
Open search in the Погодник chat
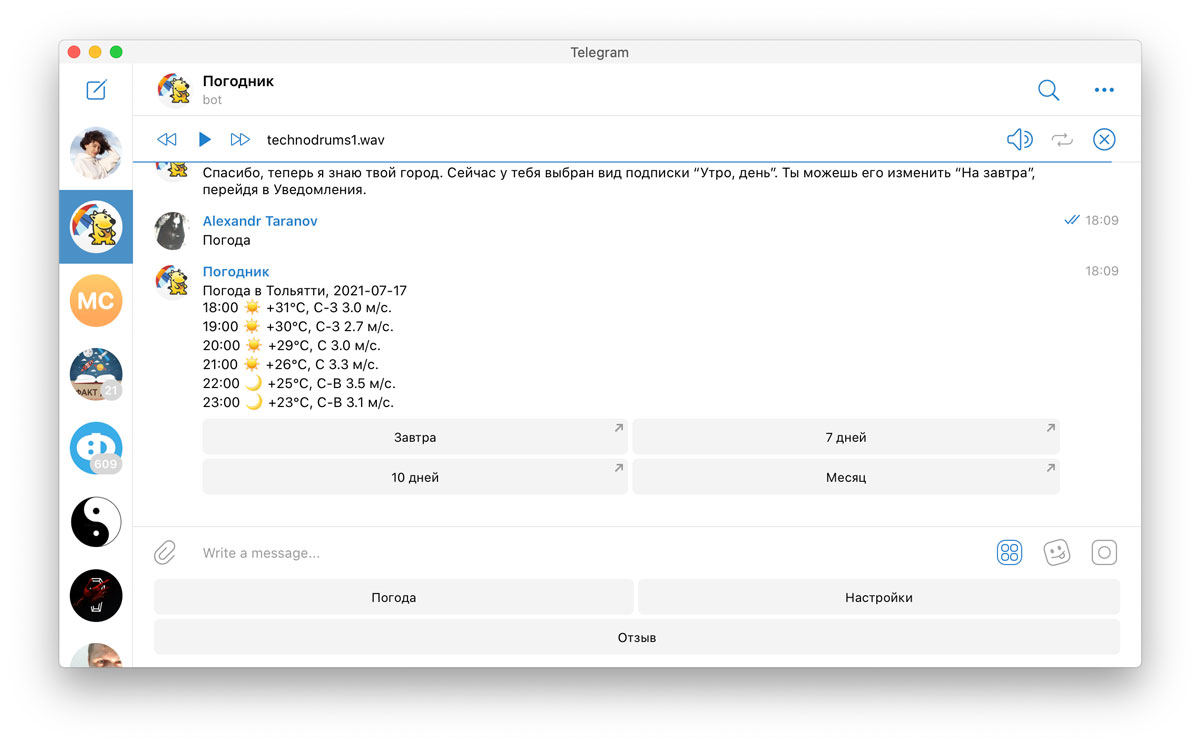coord(1048,90)
